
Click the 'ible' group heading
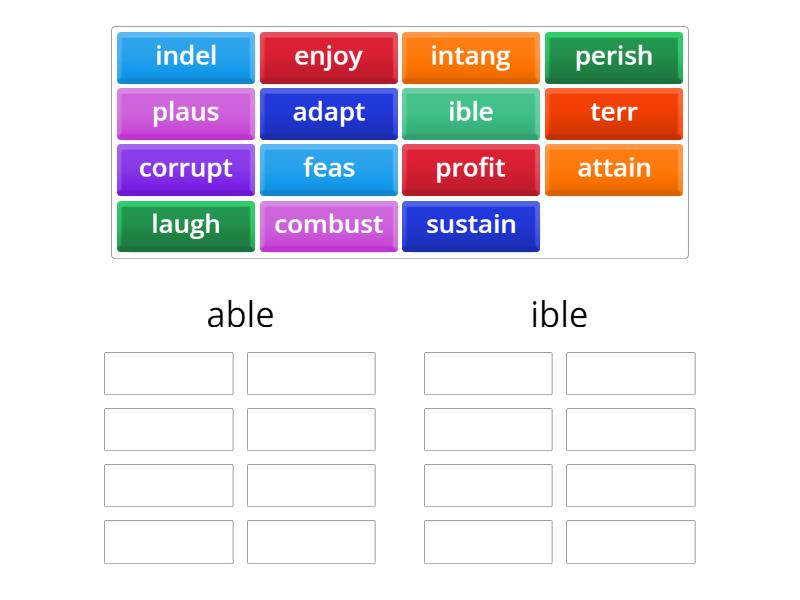tap(560, 315)
